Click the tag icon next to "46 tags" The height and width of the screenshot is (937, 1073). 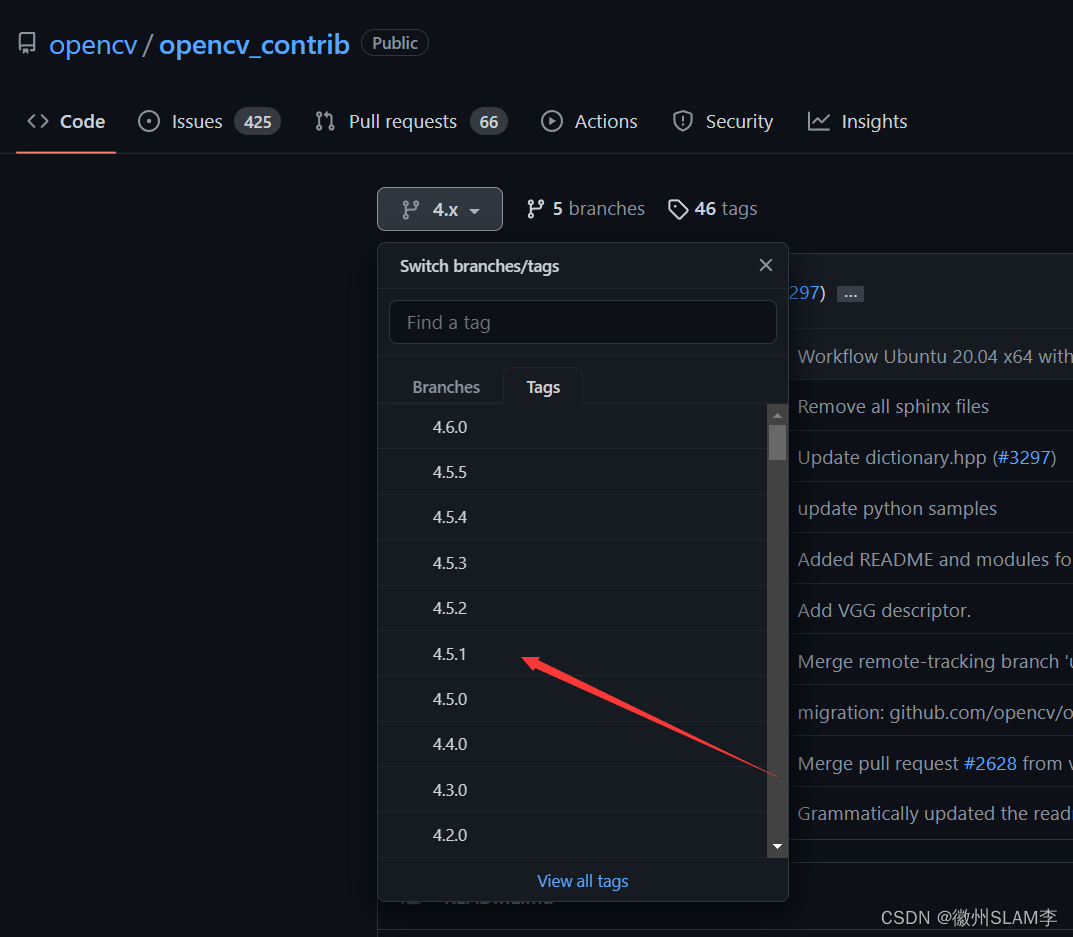680,208
